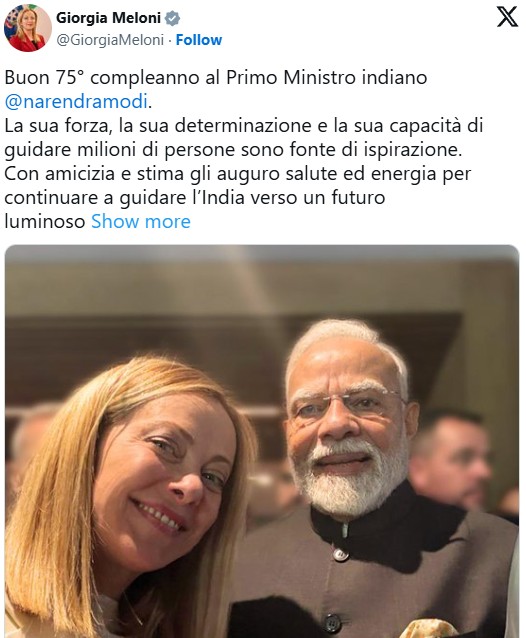Expand the tweet with Show more
The width and height of the screenshot is (526, 638).
pyautogui.click(x=141, y=222)
